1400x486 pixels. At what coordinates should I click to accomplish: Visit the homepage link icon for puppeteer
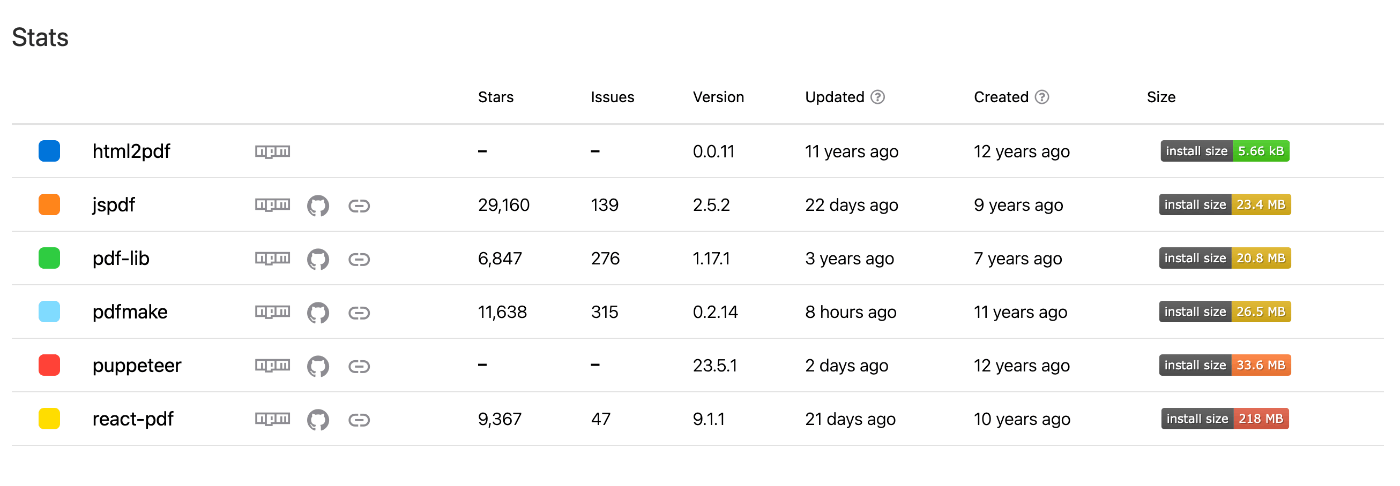pos(359,366)
